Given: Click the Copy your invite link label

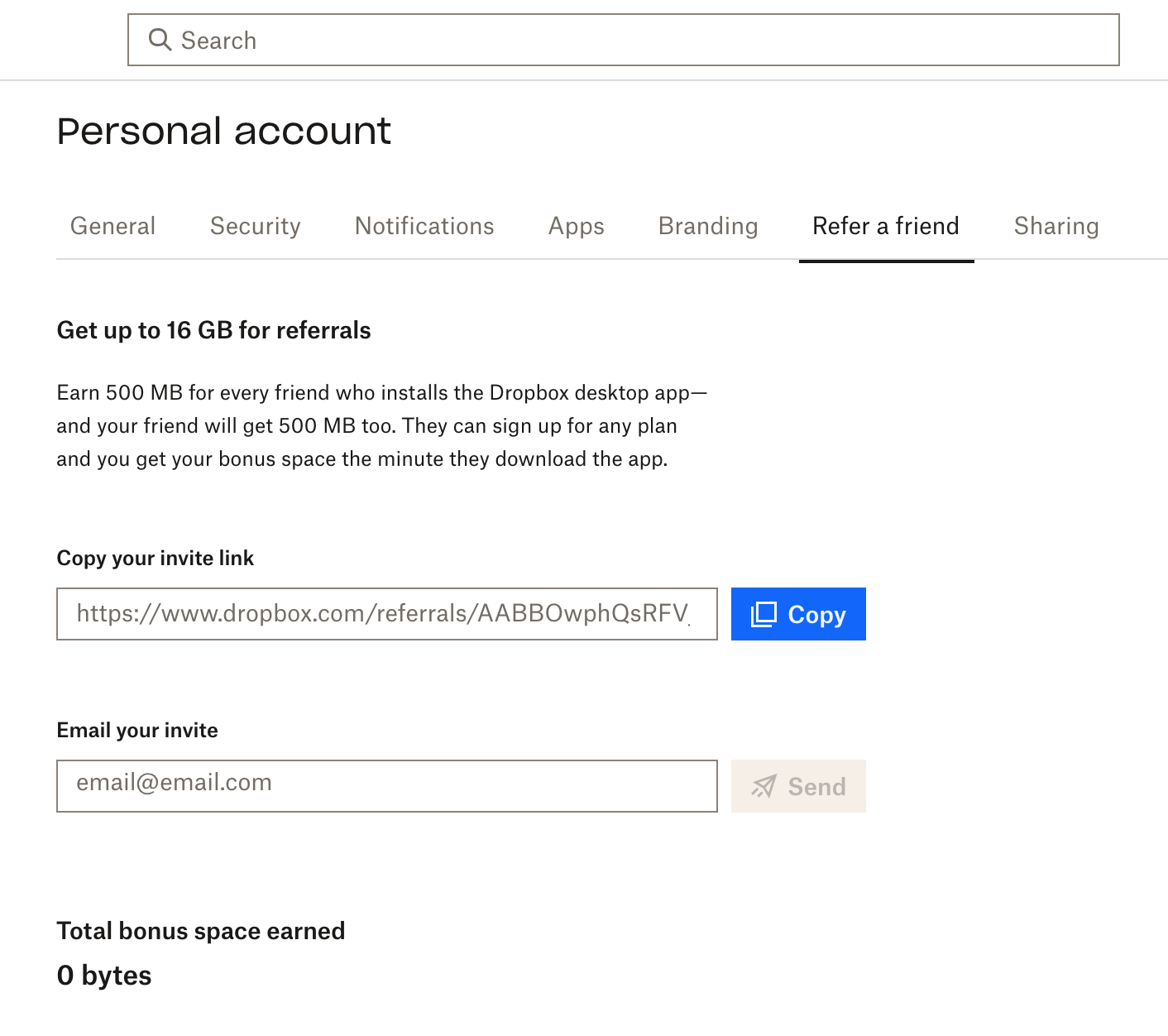Looking at the screenshot, I should point(155,558).
